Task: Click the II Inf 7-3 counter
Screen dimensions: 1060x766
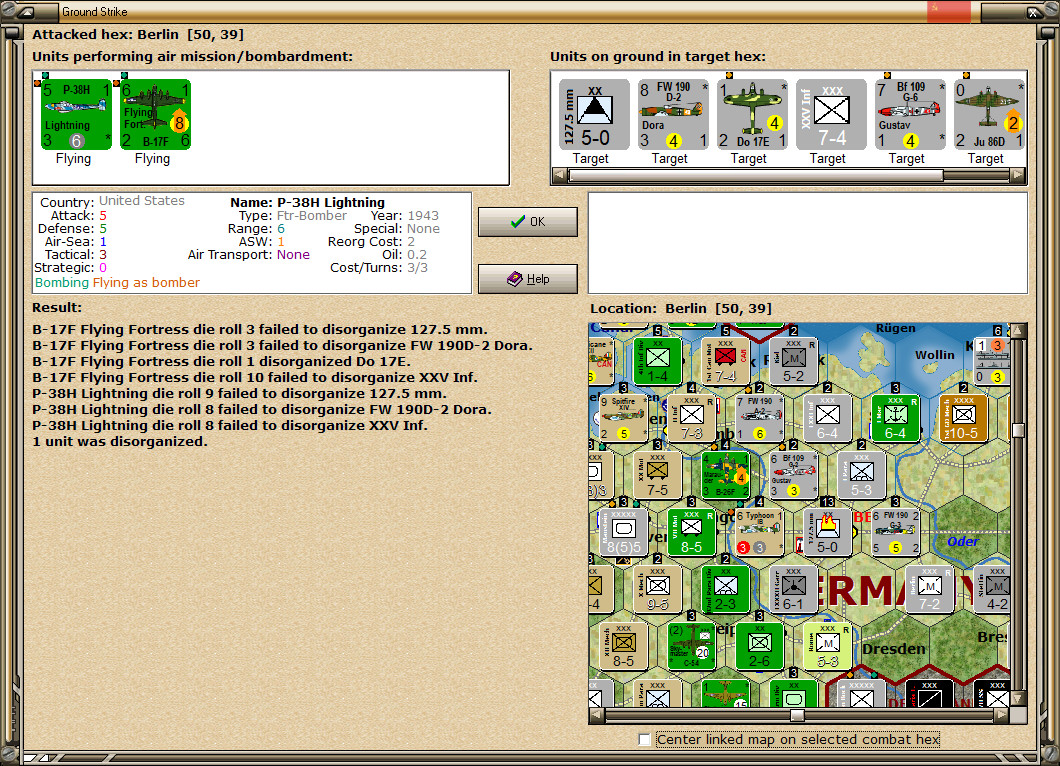Action: [691, 418]
